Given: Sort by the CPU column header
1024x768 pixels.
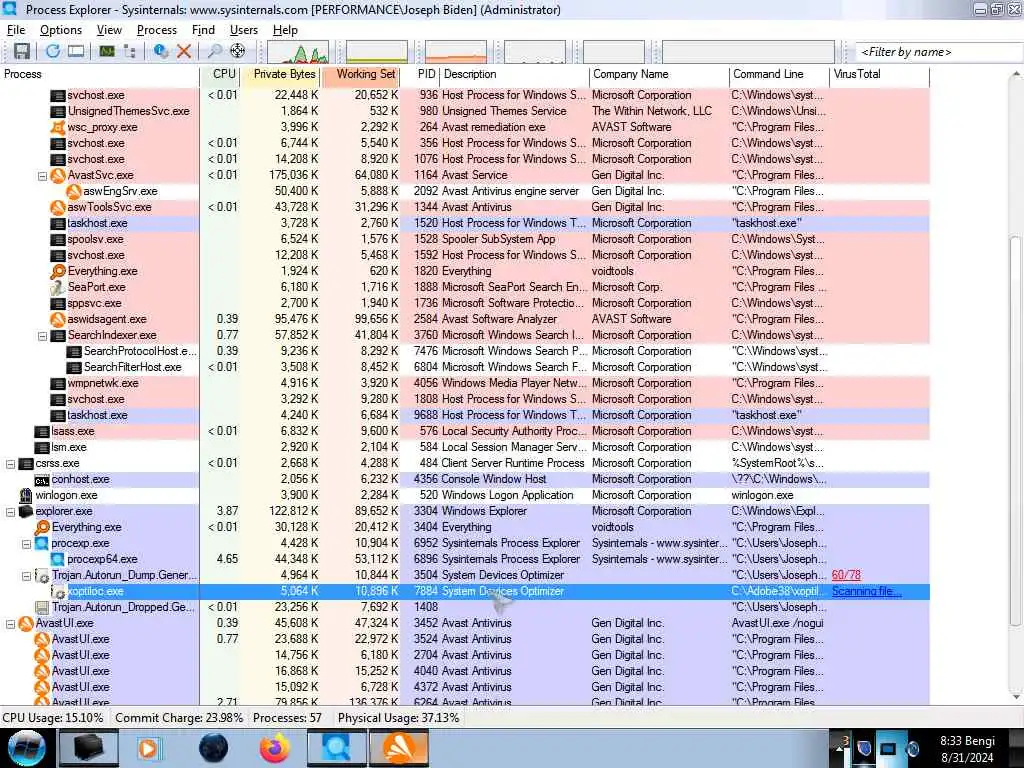Looking at the screenshot, I should point(221,74).
